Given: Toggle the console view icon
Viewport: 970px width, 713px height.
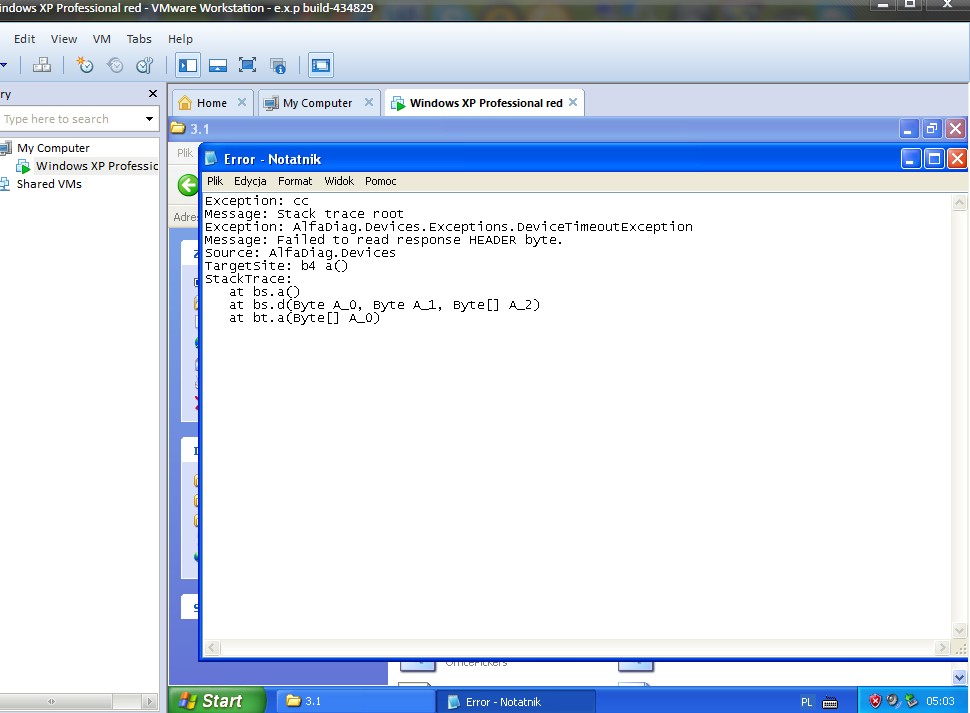Looking at the screenshot, I should [x=320, y=65].
